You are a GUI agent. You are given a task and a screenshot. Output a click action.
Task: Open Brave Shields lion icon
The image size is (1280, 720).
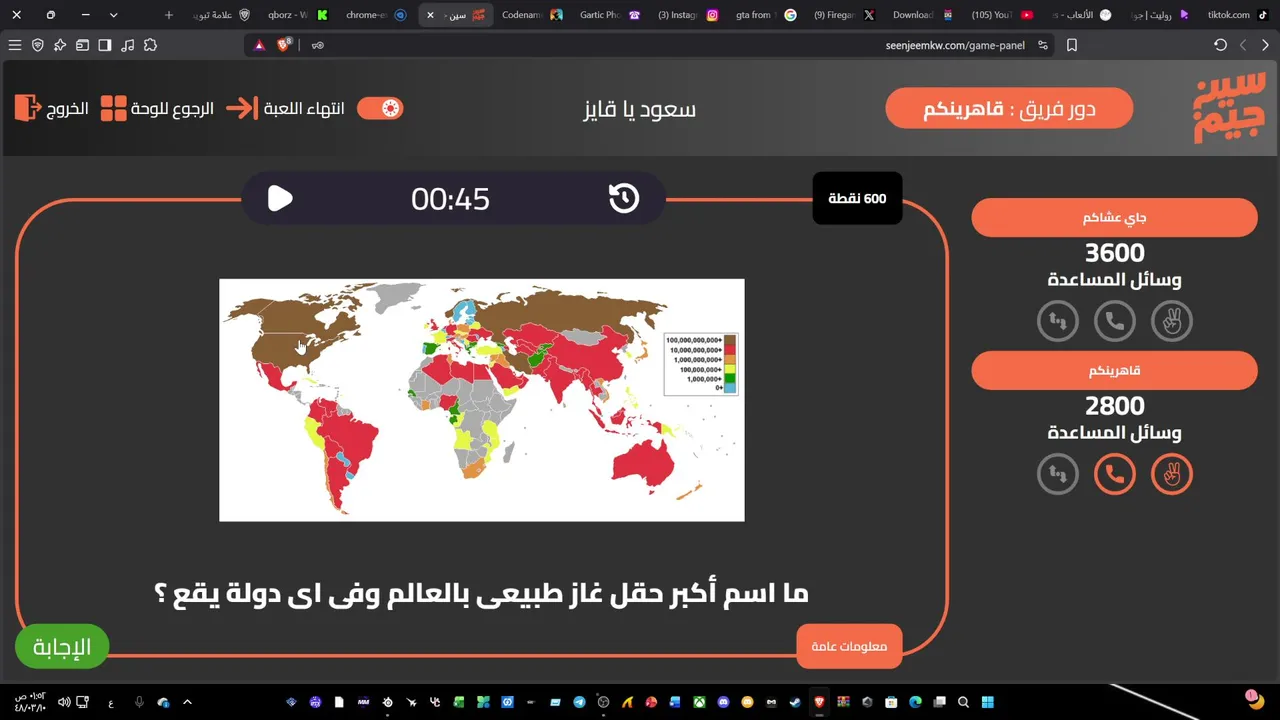pyautogui.click(x=283, y=45)
